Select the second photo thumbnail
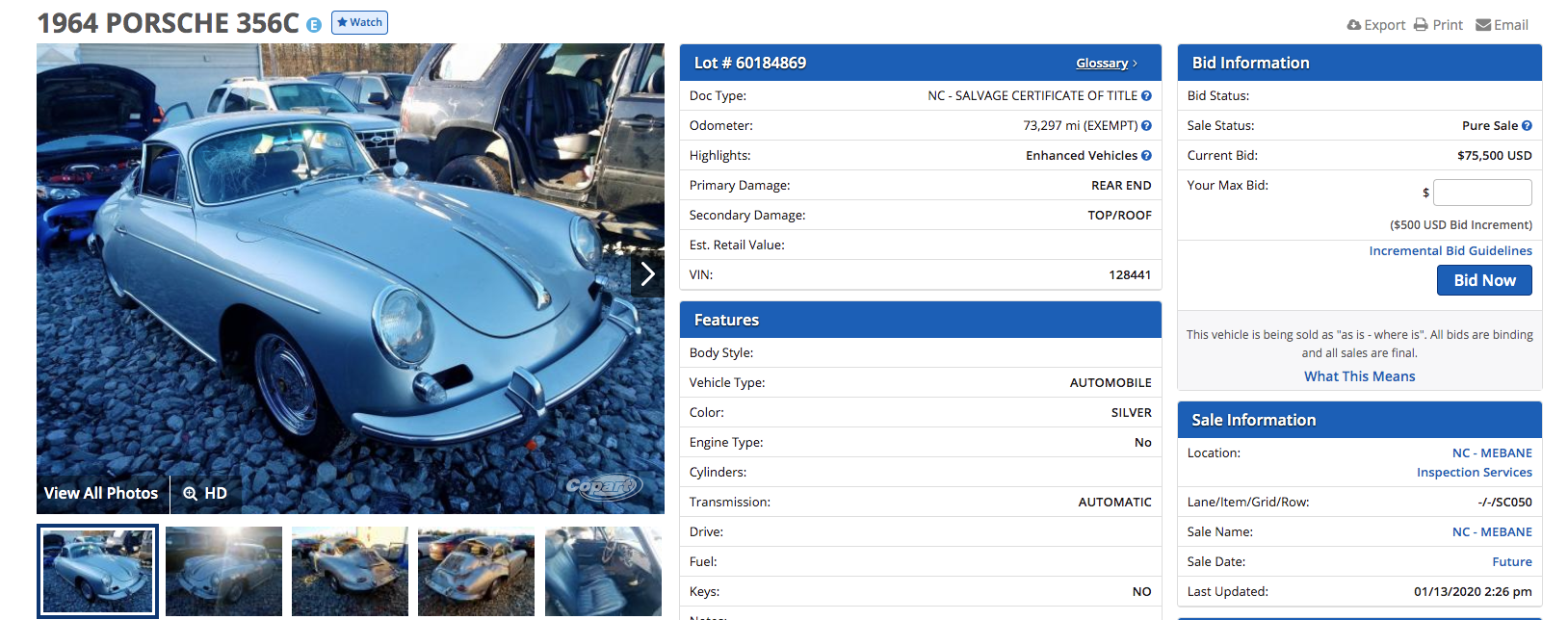Viewport: 1568px width, 620px height. coord(223,571)
